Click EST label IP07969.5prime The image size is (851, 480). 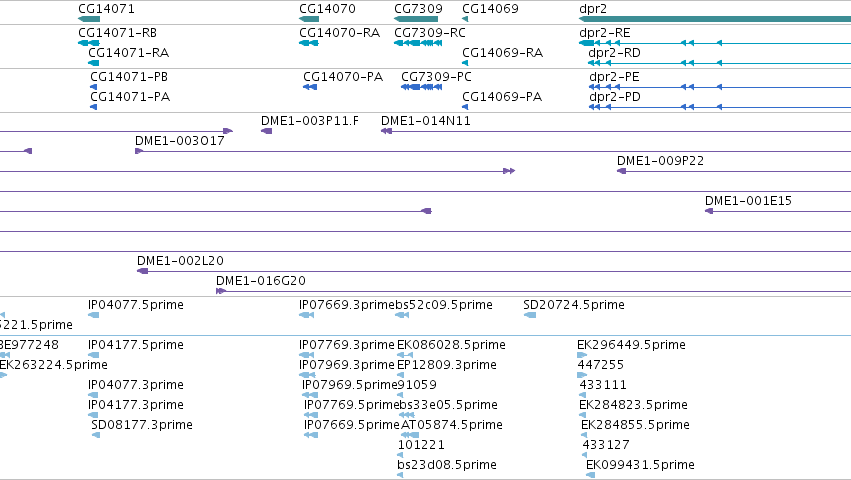(x=350, y=385)
